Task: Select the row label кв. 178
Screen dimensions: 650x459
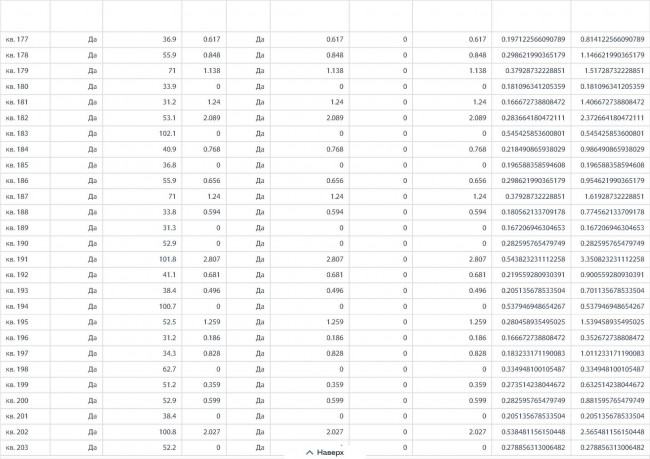Action: point(17,55)
